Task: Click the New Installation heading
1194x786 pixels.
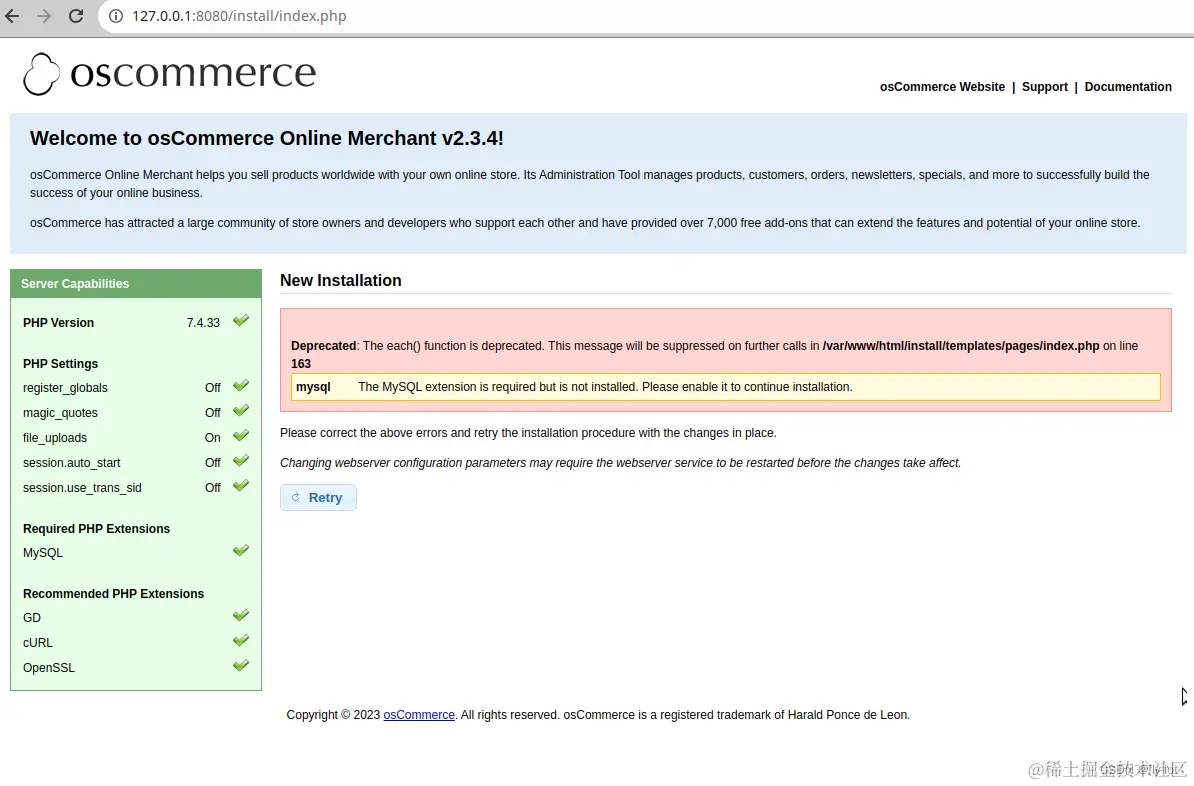Action: click(x=340, y=280)
